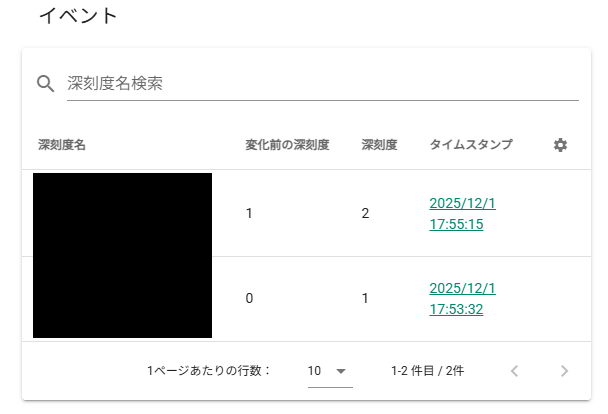608x414 pixels.
Task: Go to the previous page chevron
Action: coord(514,371)
